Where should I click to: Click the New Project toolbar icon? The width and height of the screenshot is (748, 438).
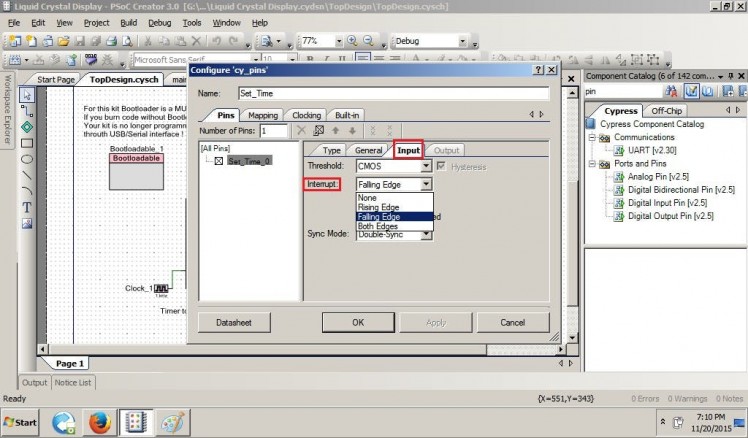[x=15, y=41]
